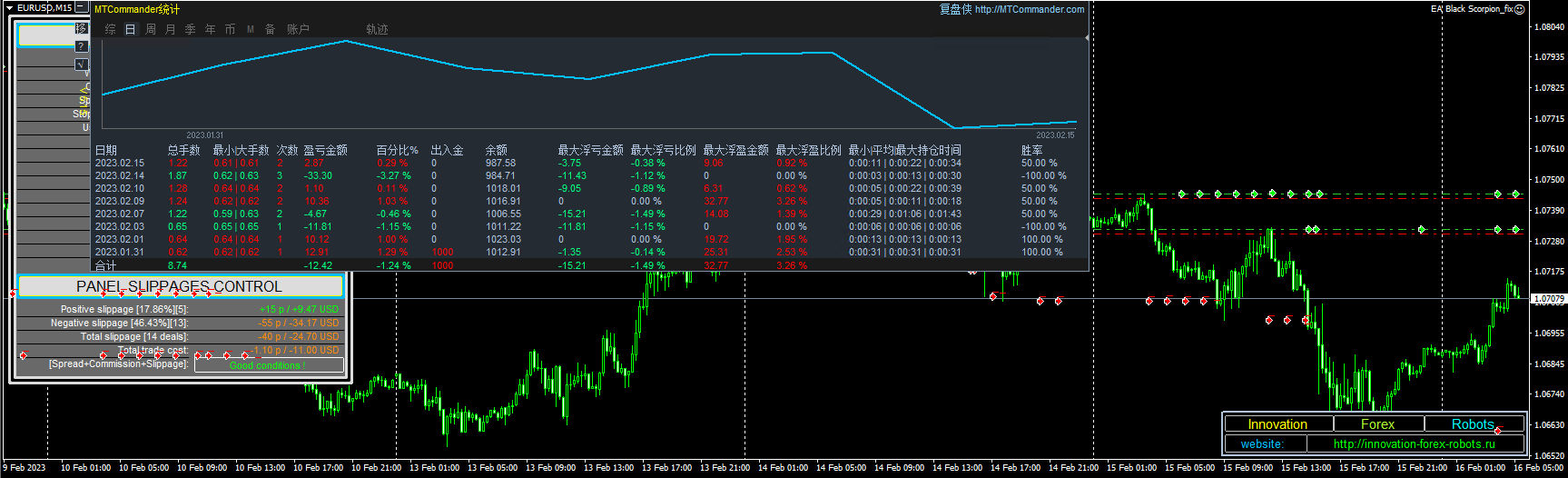Open the http://MTCommander.com link
The height and width of the screenshot is (478, 1568).
1029,9
